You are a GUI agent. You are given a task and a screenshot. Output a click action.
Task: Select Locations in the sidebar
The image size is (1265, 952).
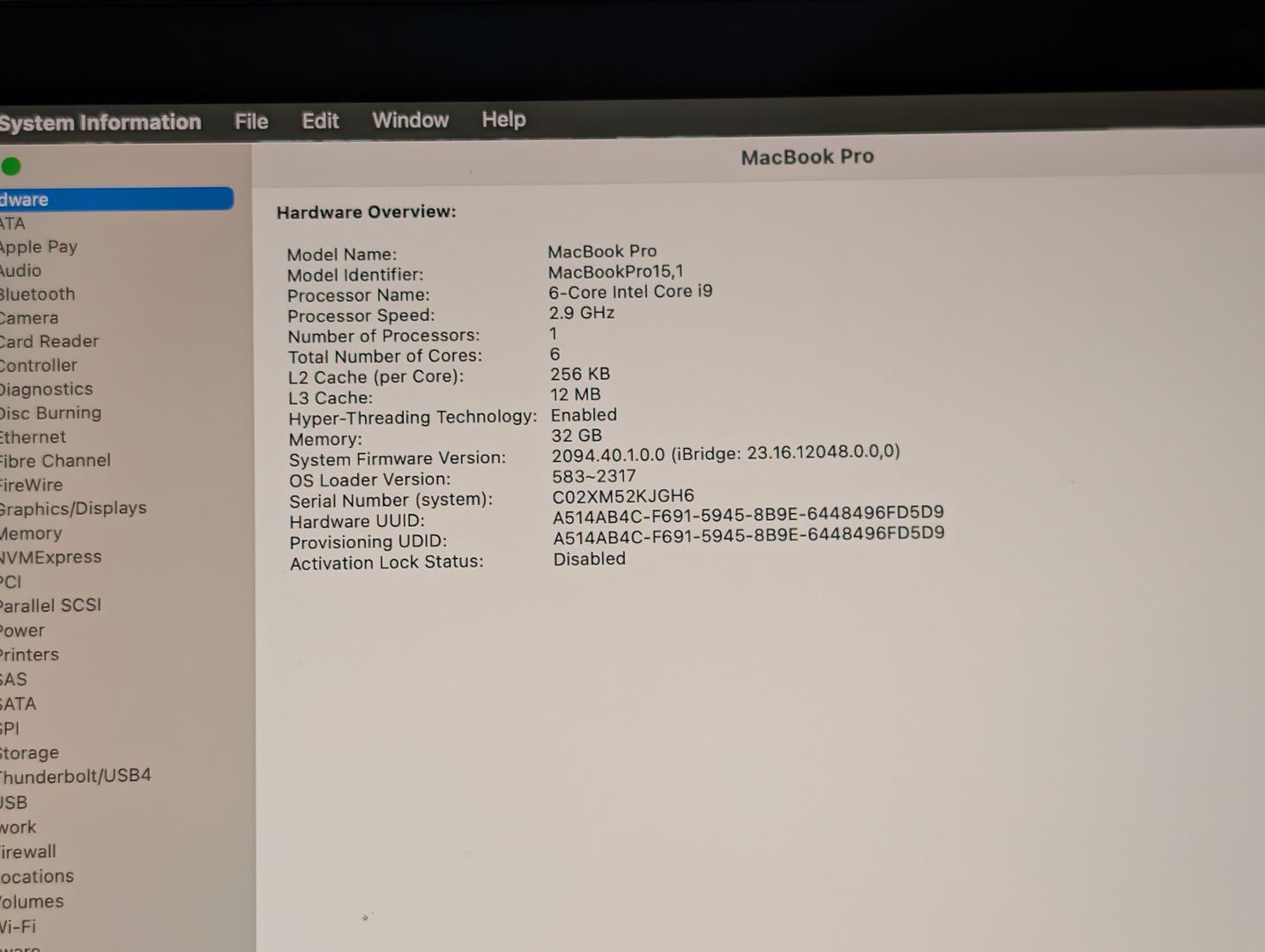tap(37, 877)
